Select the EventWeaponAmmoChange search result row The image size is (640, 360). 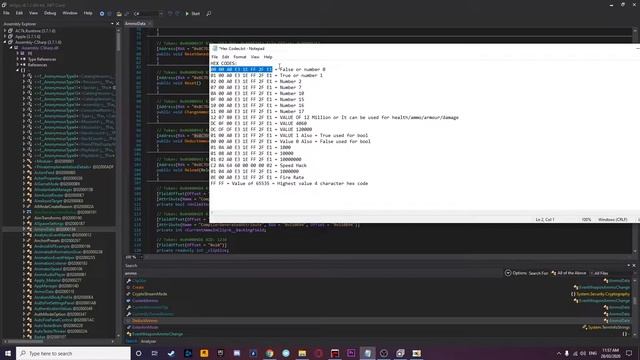157,334
